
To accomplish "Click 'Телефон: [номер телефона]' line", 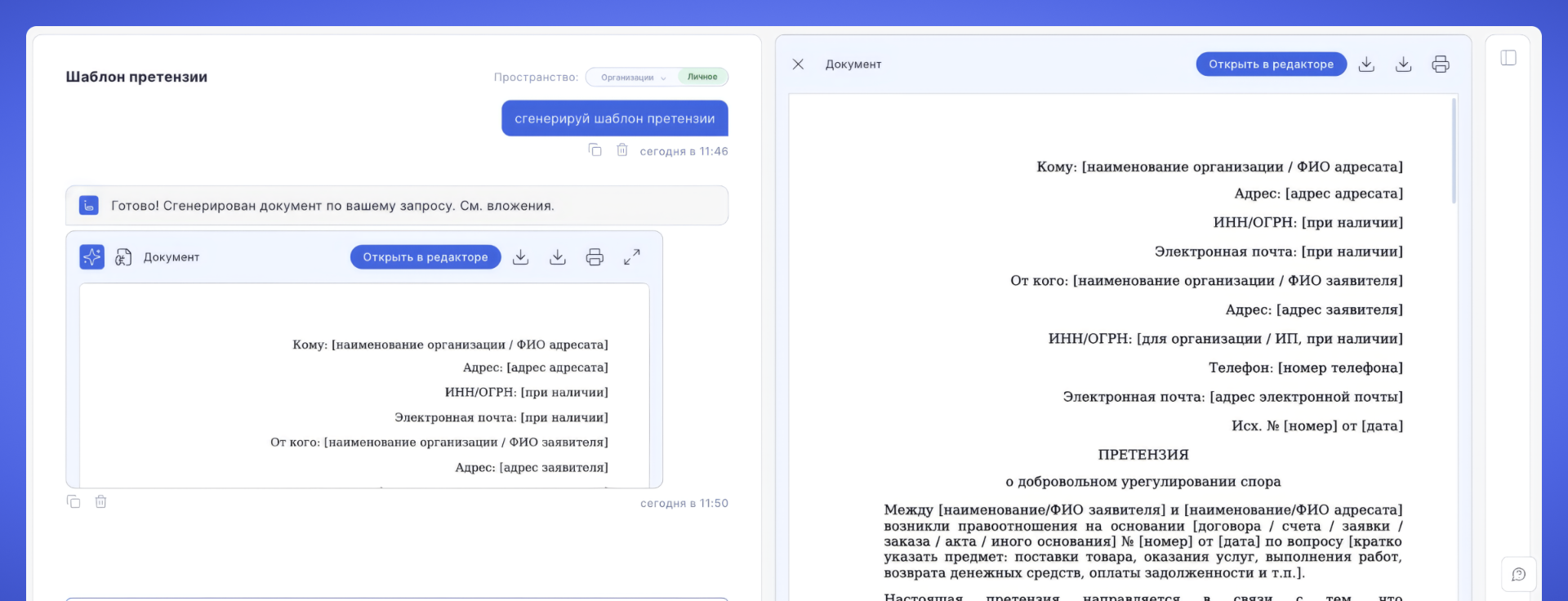I will point(1306,368).
